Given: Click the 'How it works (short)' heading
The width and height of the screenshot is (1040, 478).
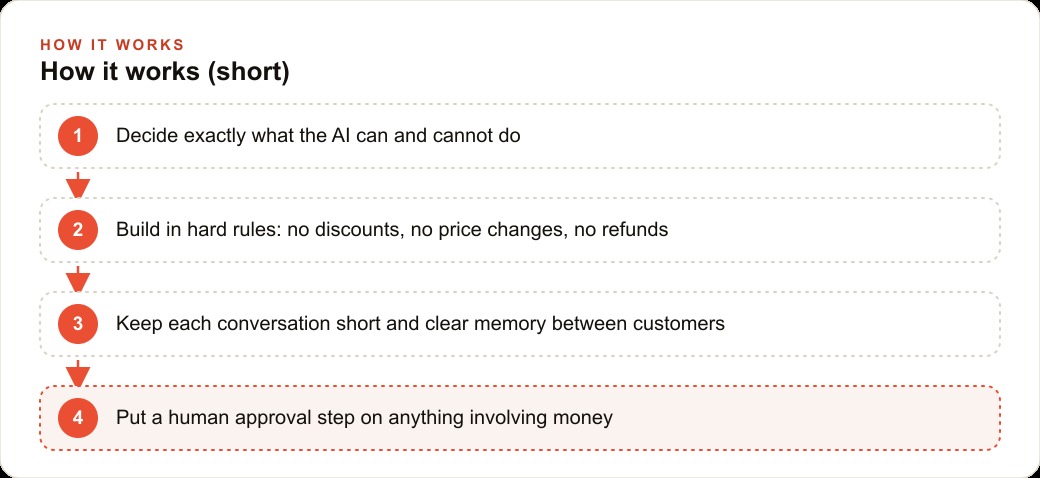Looking at the screenshot, I should coord(165,72).
